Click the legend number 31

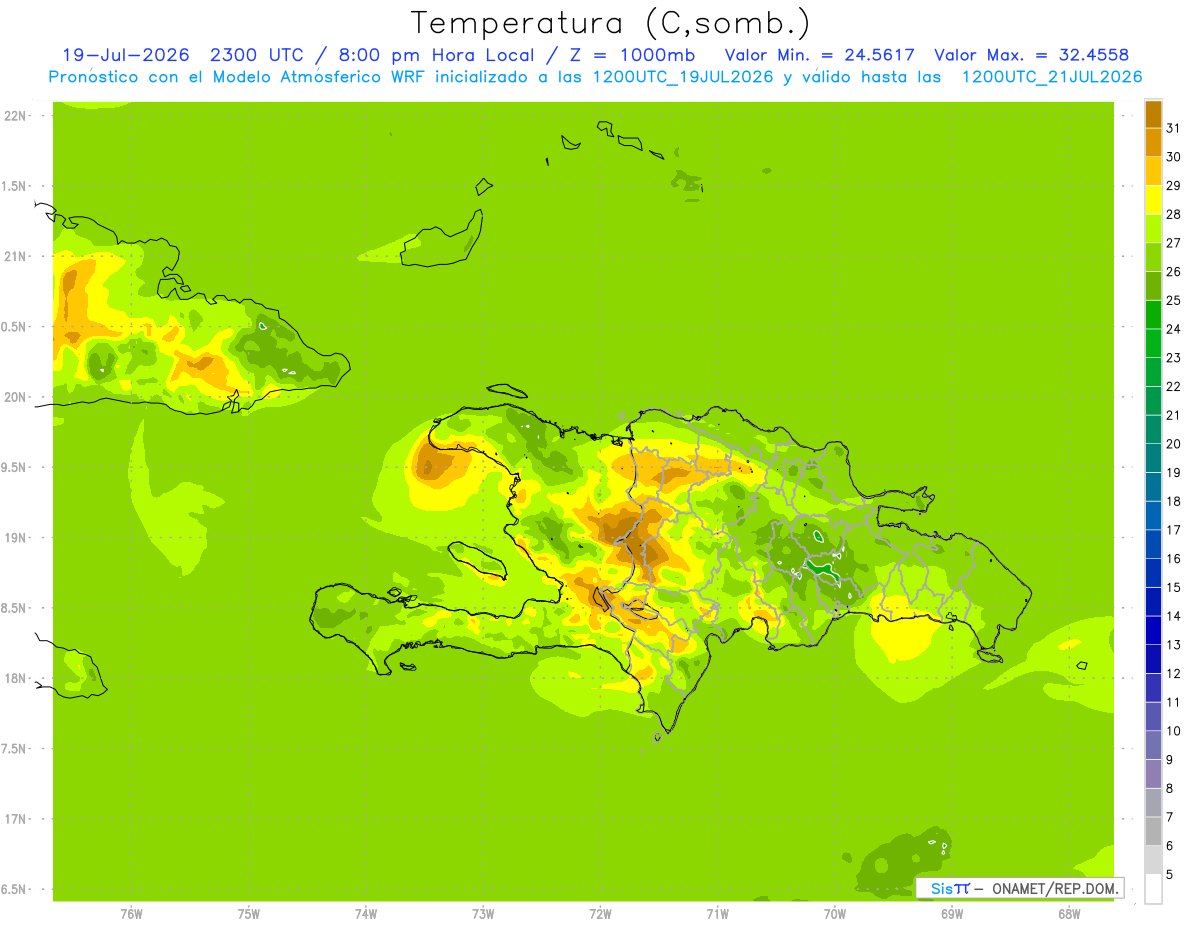pos(1173,127)
